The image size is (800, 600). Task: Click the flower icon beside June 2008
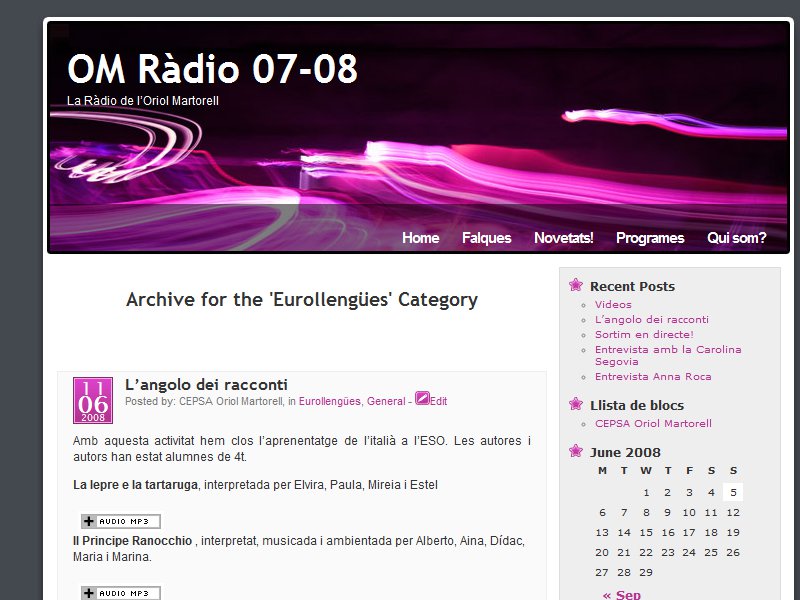point(575,452)
